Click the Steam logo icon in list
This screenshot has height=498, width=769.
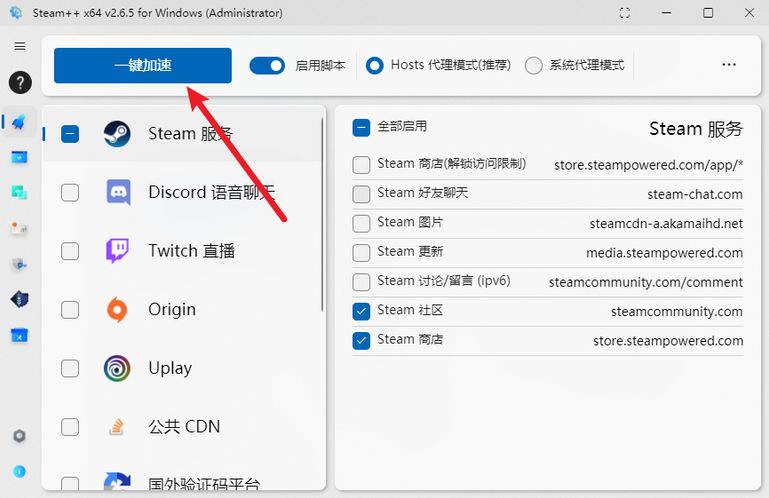[x=117, y=133]
